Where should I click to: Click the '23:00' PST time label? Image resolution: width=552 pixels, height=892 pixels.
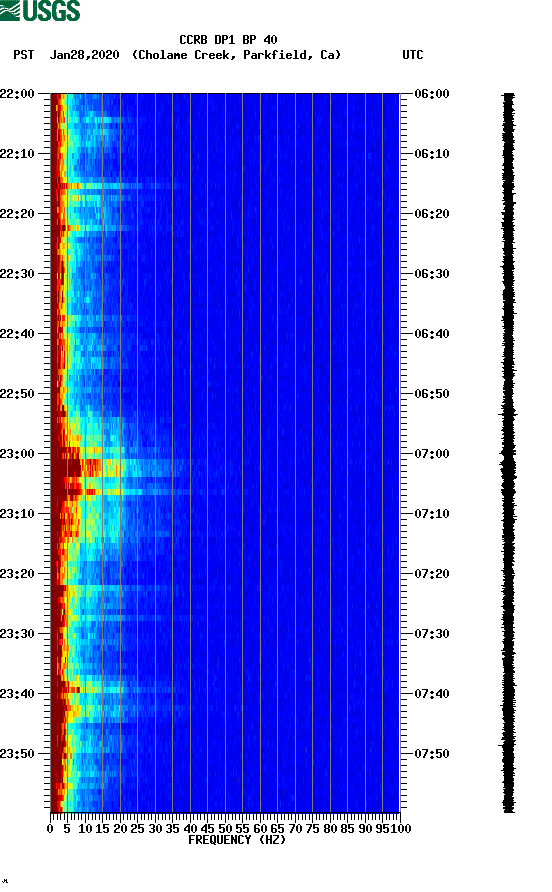[x=17, y=453]
